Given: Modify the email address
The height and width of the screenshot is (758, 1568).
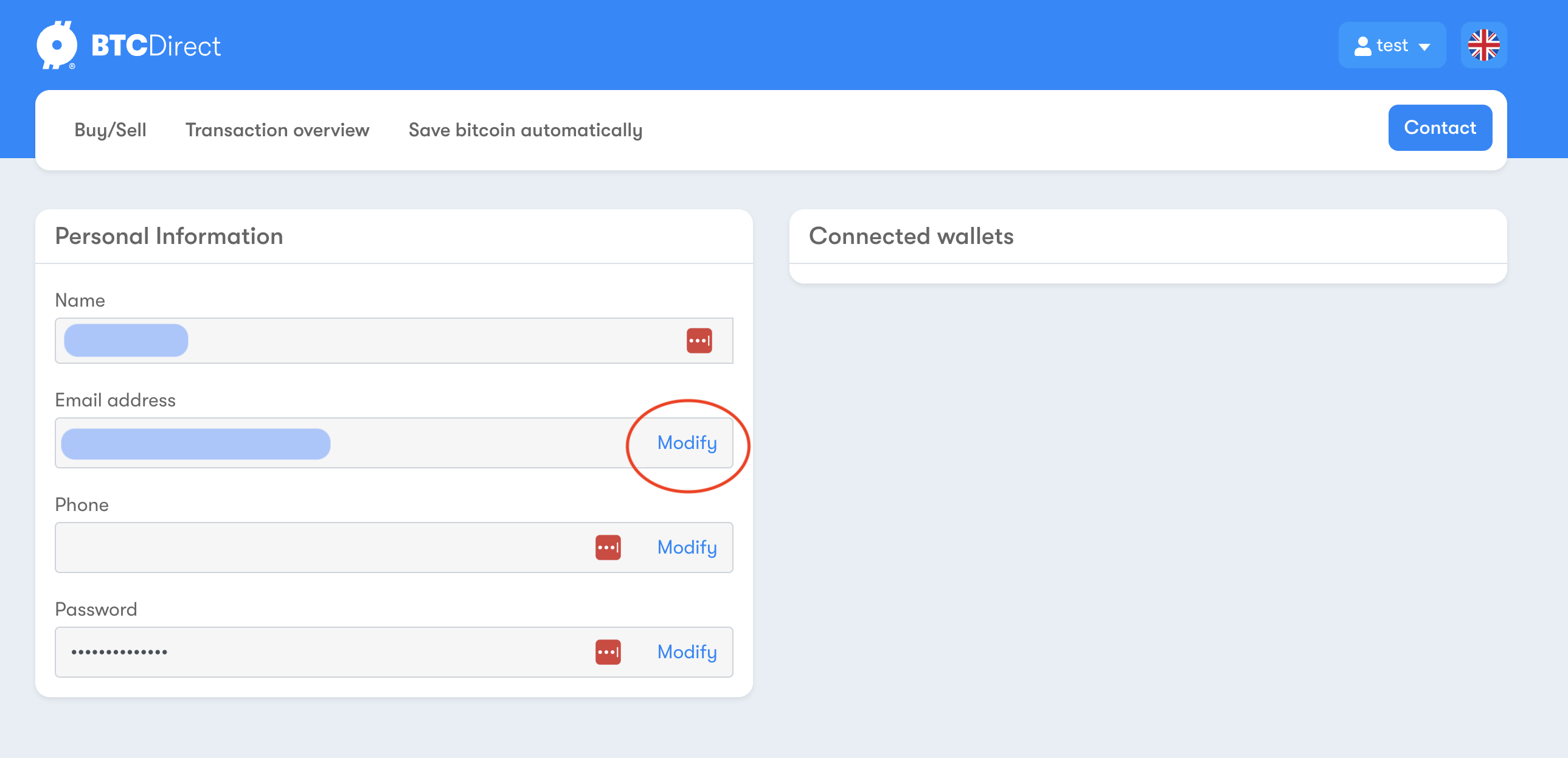Looking at the screenshot, I should pos(687,443).
